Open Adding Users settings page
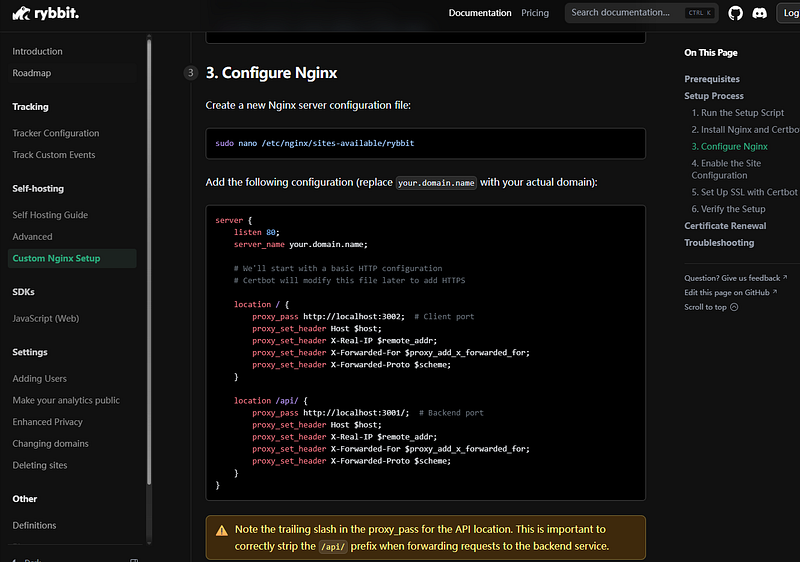The height and width of the screenshot is (562, 800). click(x=39, y=378)
